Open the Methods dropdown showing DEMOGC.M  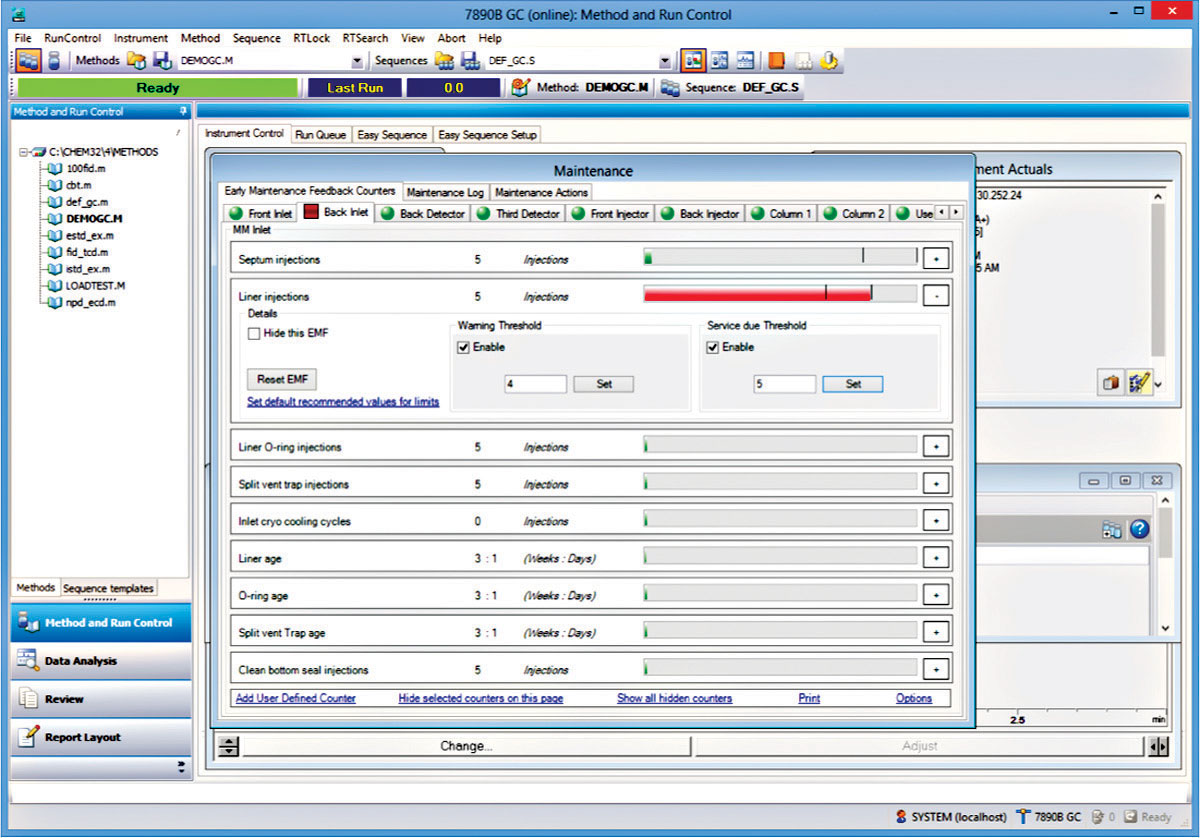point(358,61)
